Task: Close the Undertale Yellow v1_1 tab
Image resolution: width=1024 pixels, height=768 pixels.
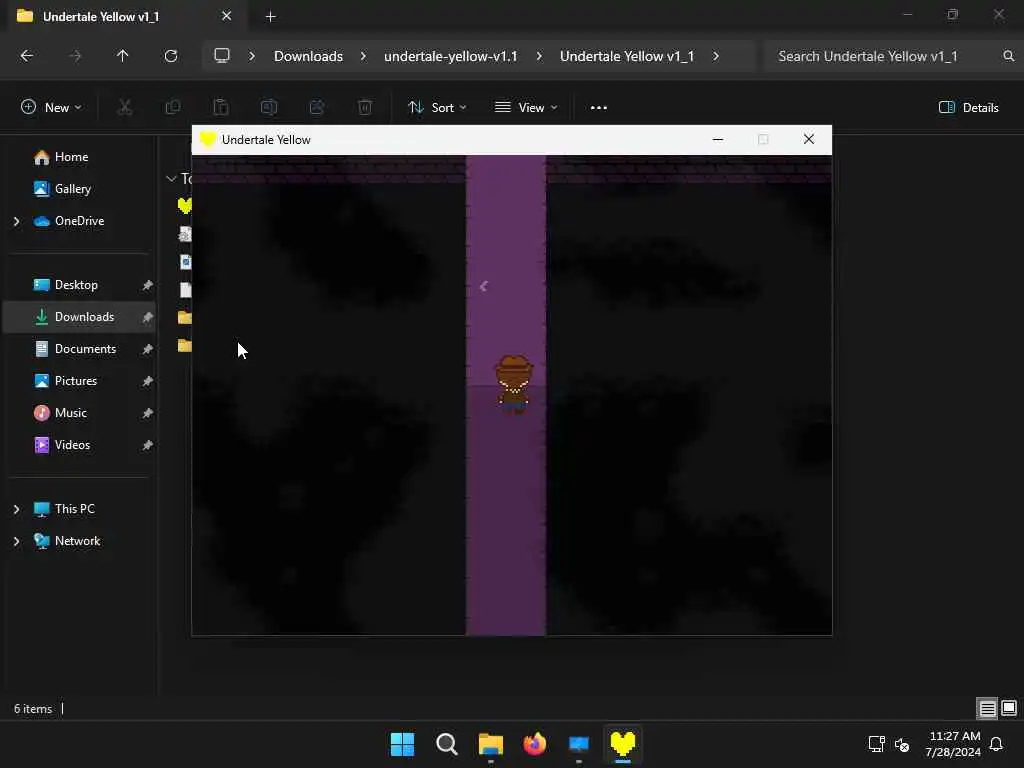Action: point(227,16)
